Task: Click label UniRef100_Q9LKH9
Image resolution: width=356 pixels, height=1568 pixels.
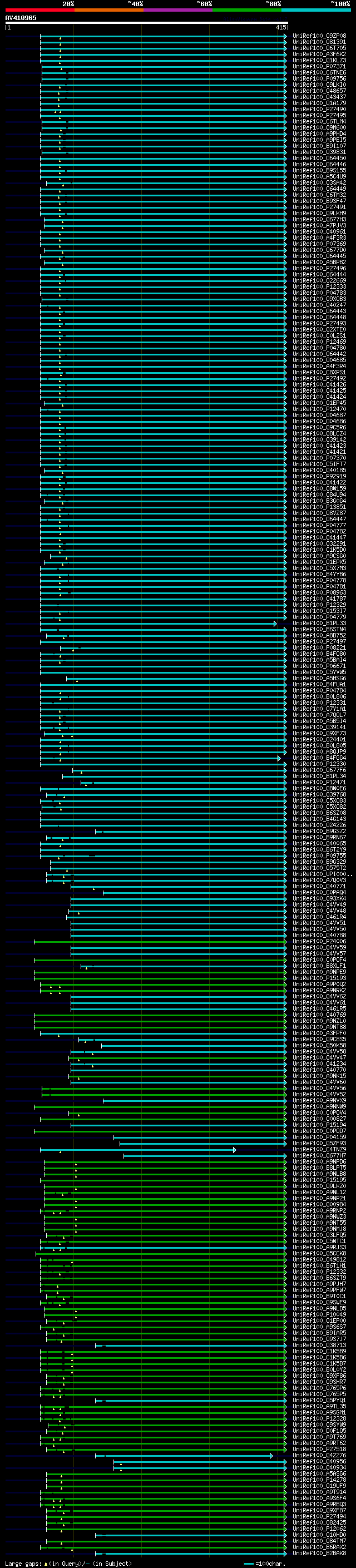Action: 319,213
